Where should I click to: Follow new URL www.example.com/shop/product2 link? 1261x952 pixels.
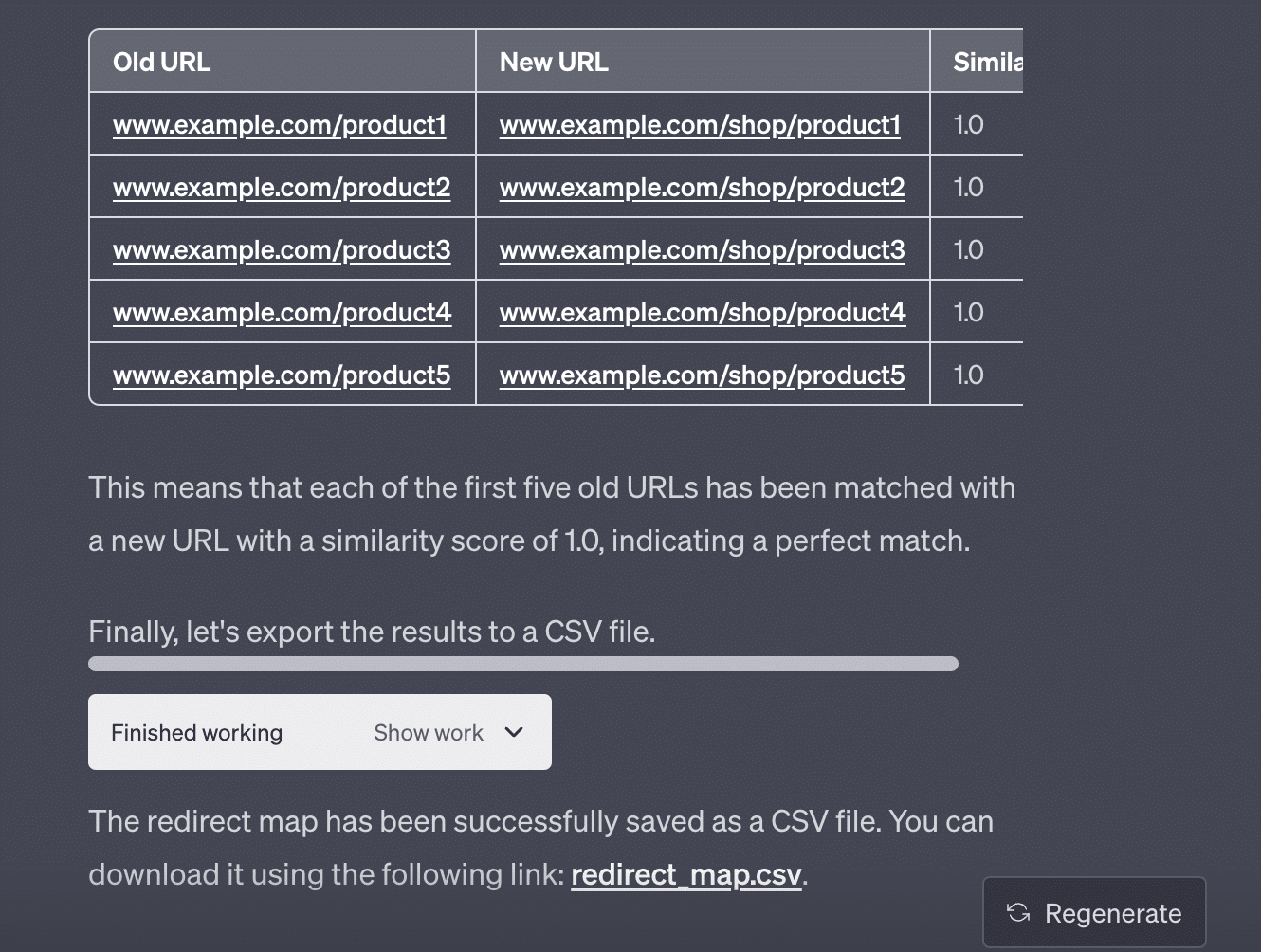702,188
